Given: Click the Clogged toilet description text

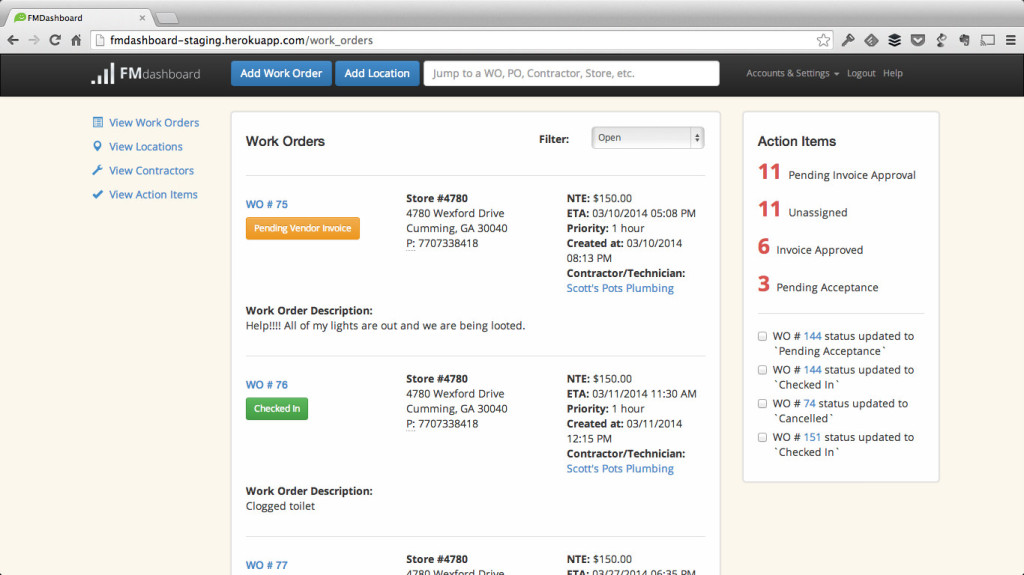Looking at the screenshot, I should point(280,506).
